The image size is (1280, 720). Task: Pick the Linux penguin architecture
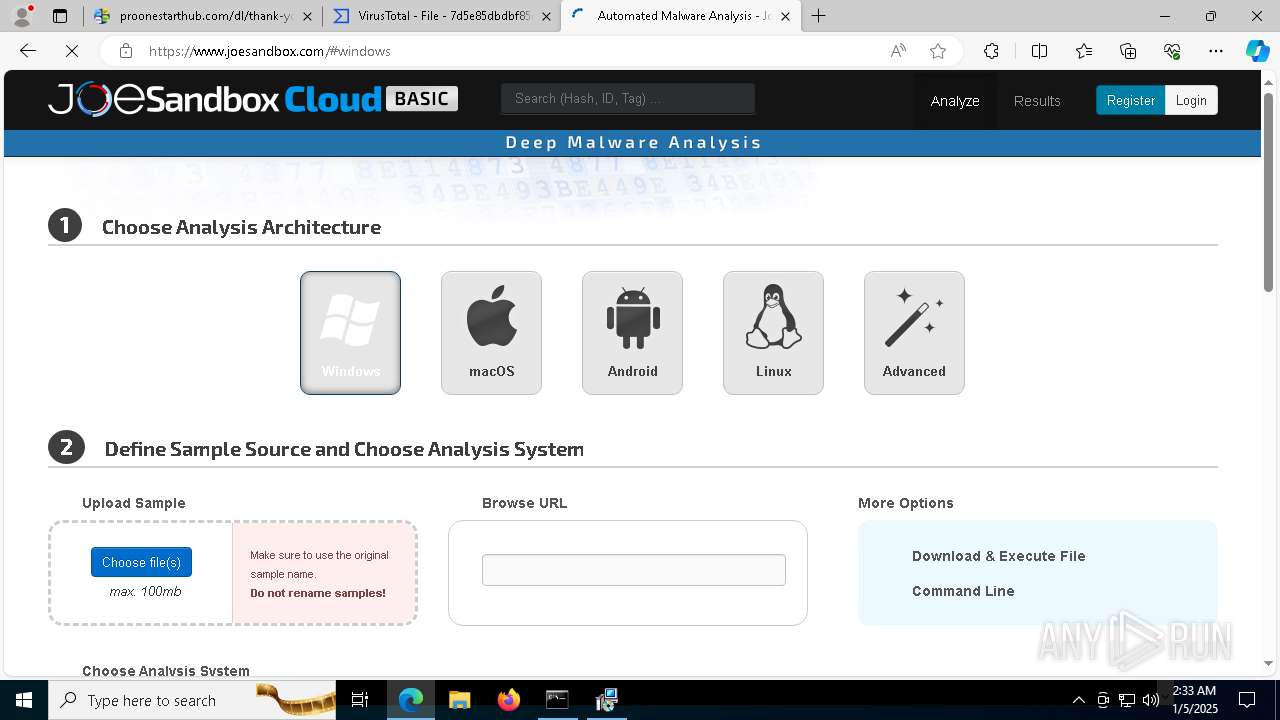tap(773, 333)
